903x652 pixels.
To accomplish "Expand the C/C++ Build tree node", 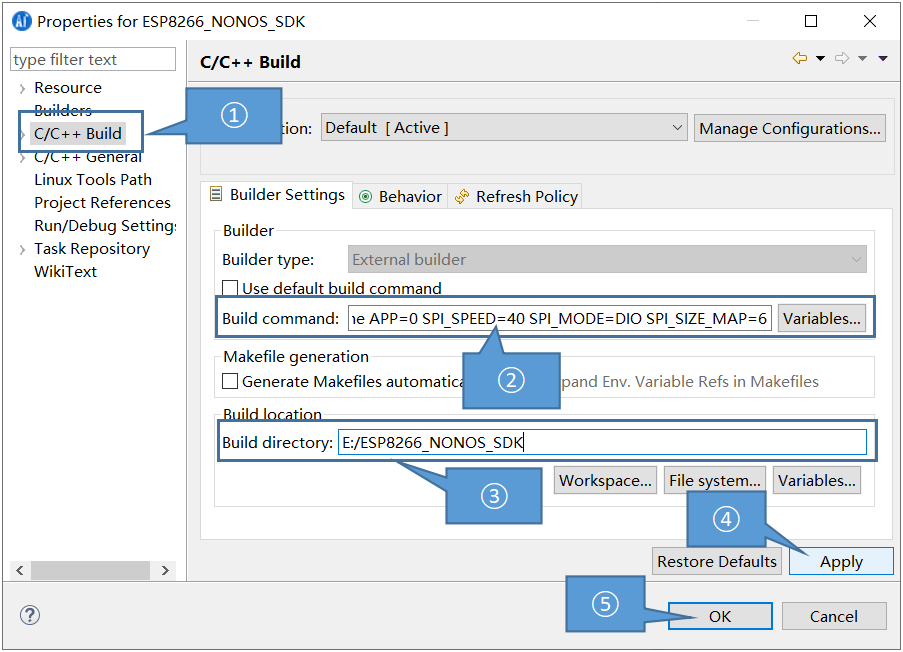I will pos(23,135).
